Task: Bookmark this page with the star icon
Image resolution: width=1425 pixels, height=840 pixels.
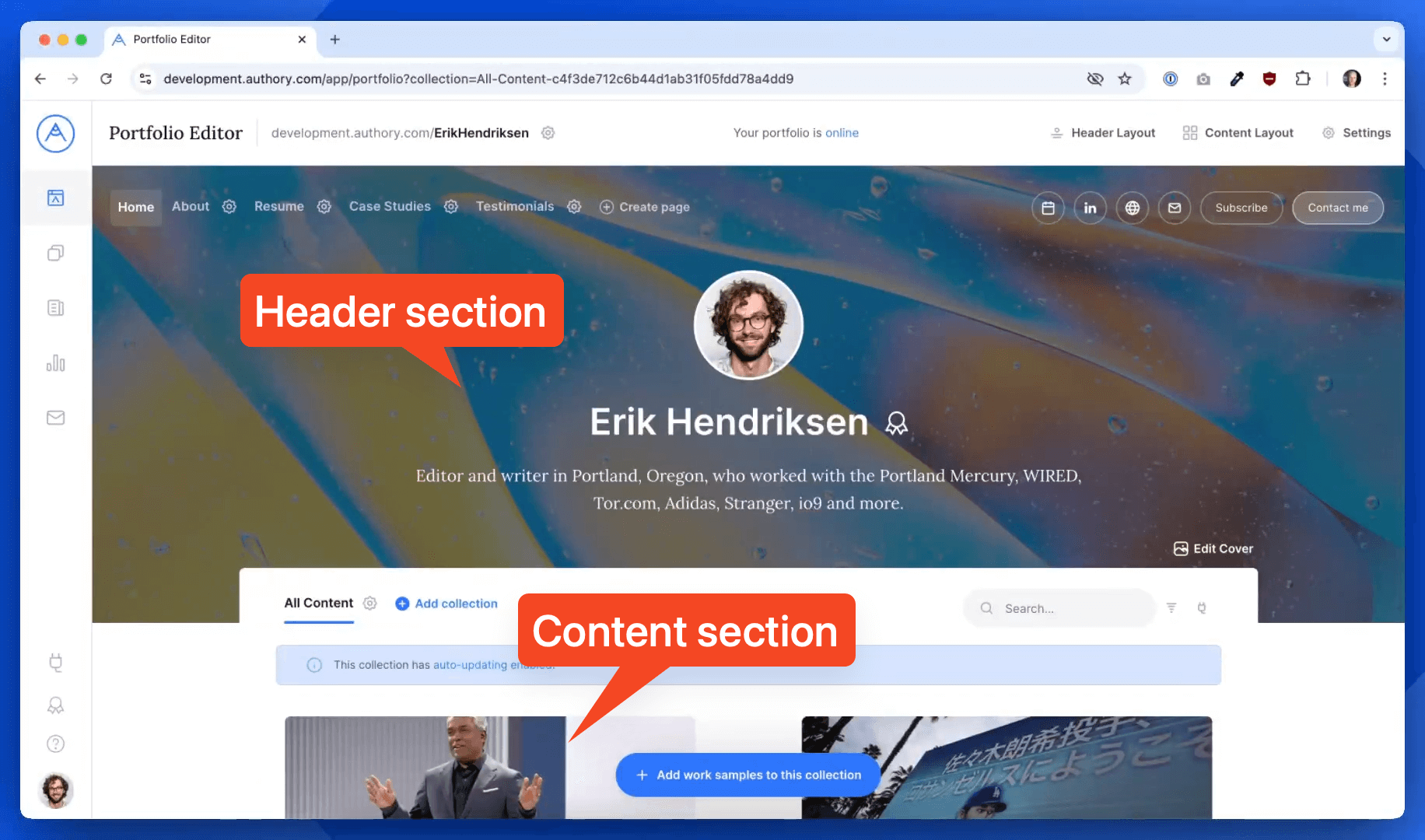Action: [x=1125, y=79]
